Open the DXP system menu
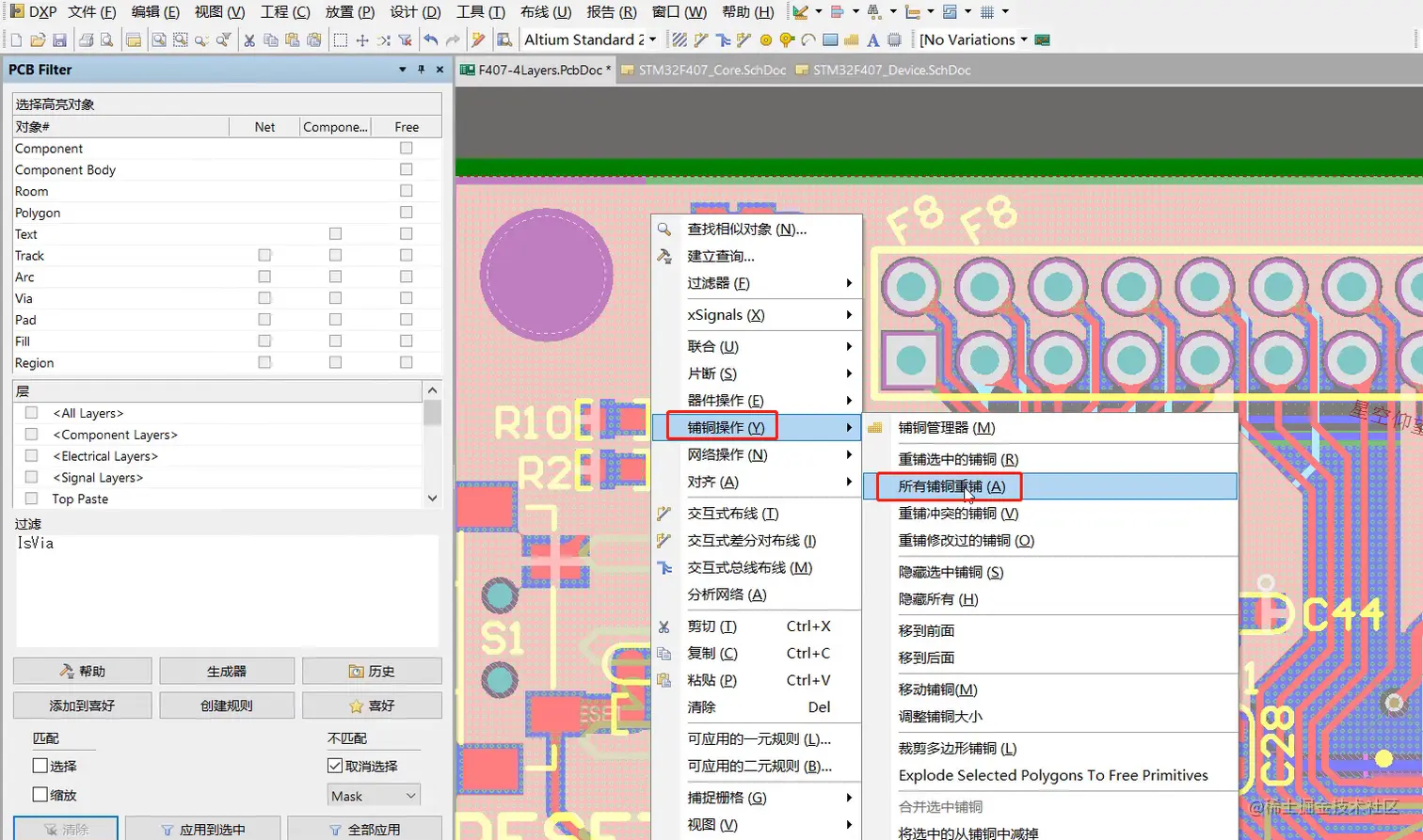 coord(33,11)
